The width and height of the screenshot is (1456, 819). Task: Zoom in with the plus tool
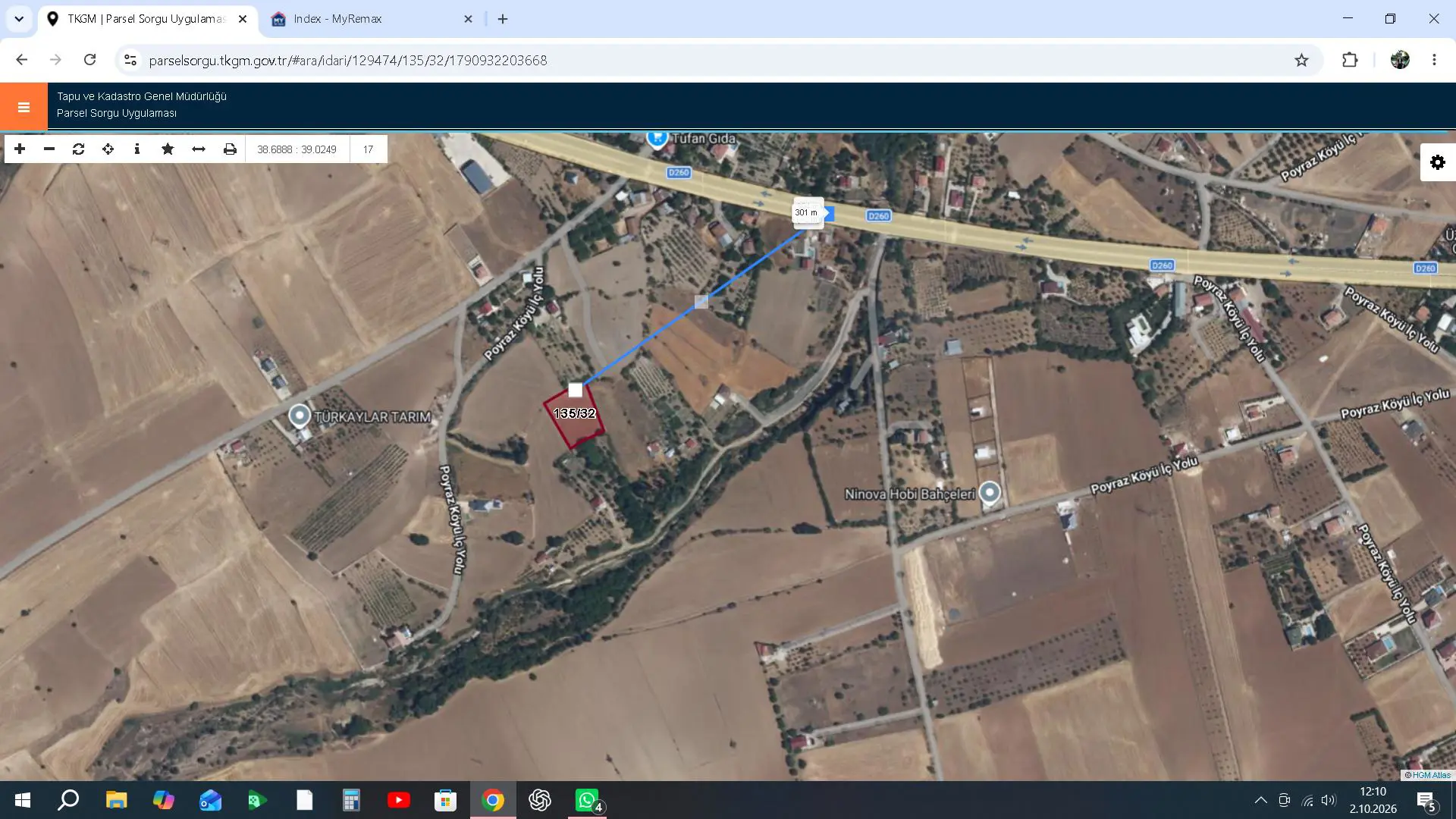[x=20, y=149]
